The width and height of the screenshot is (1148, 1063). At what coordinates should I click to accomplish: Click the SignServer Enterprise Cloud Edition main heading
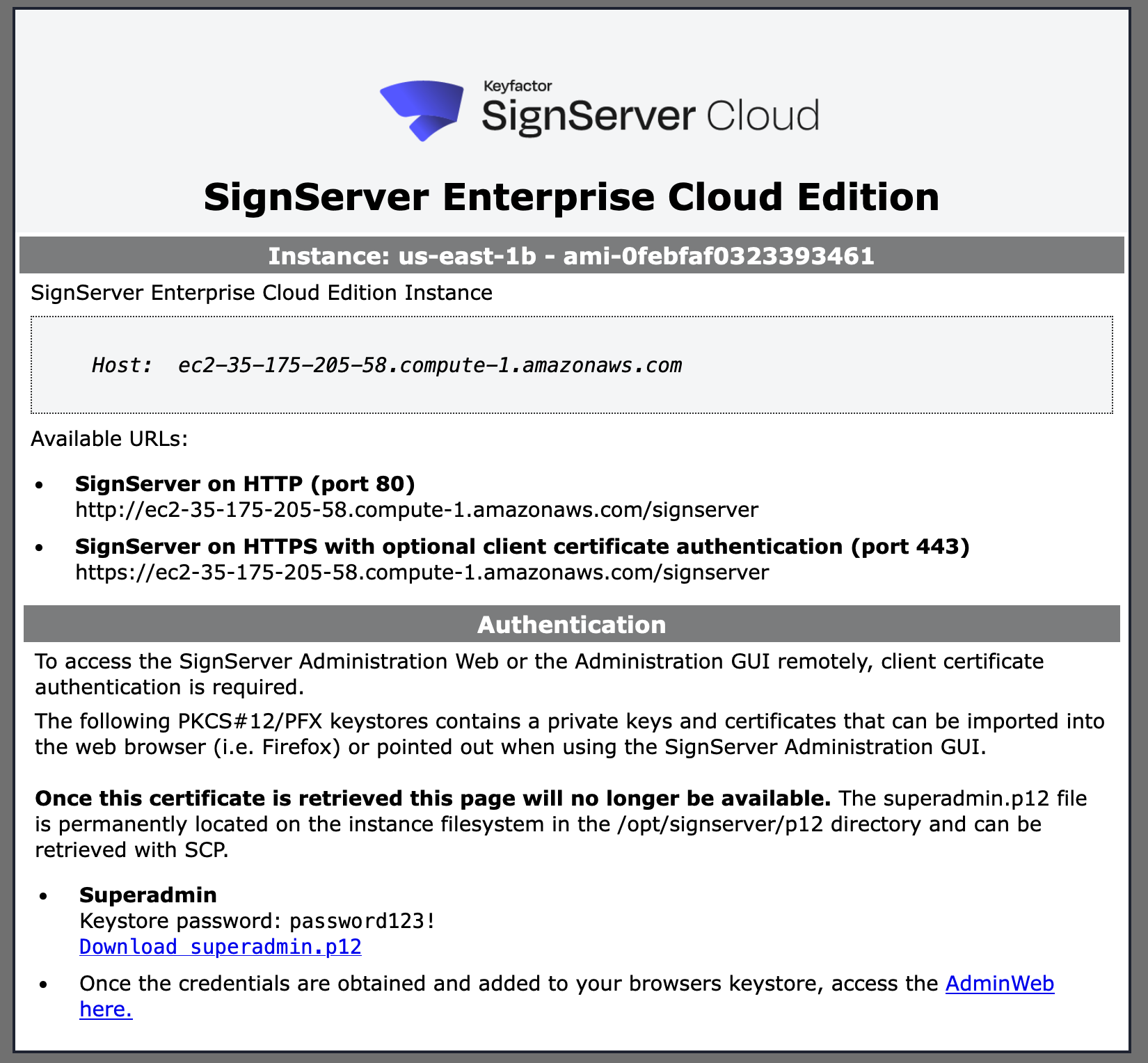571,197
